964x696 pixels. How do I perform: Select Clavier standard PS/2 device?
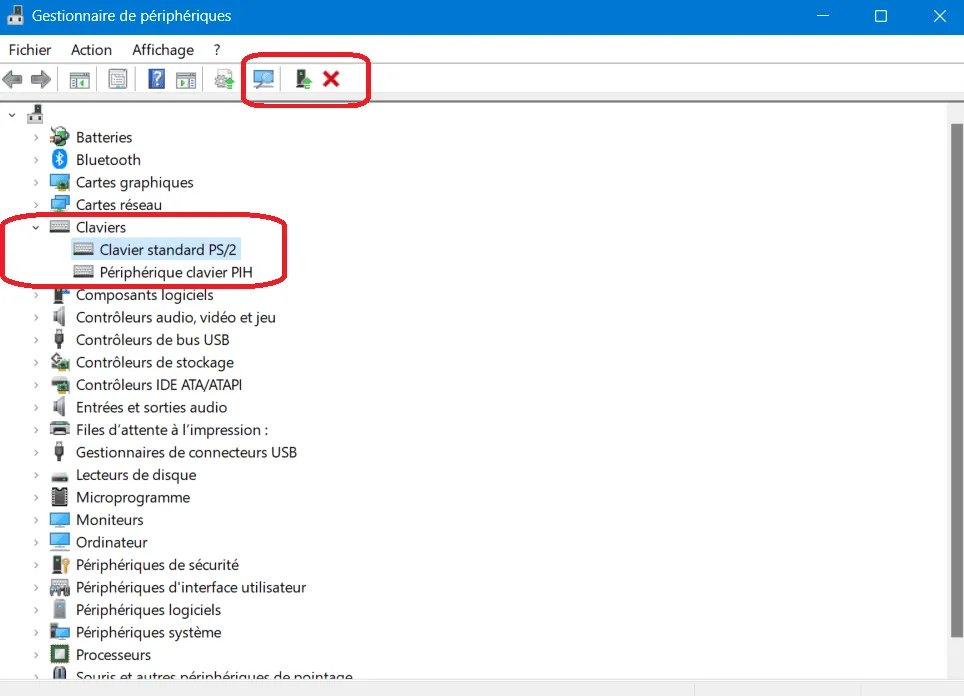tap(168, 250)
